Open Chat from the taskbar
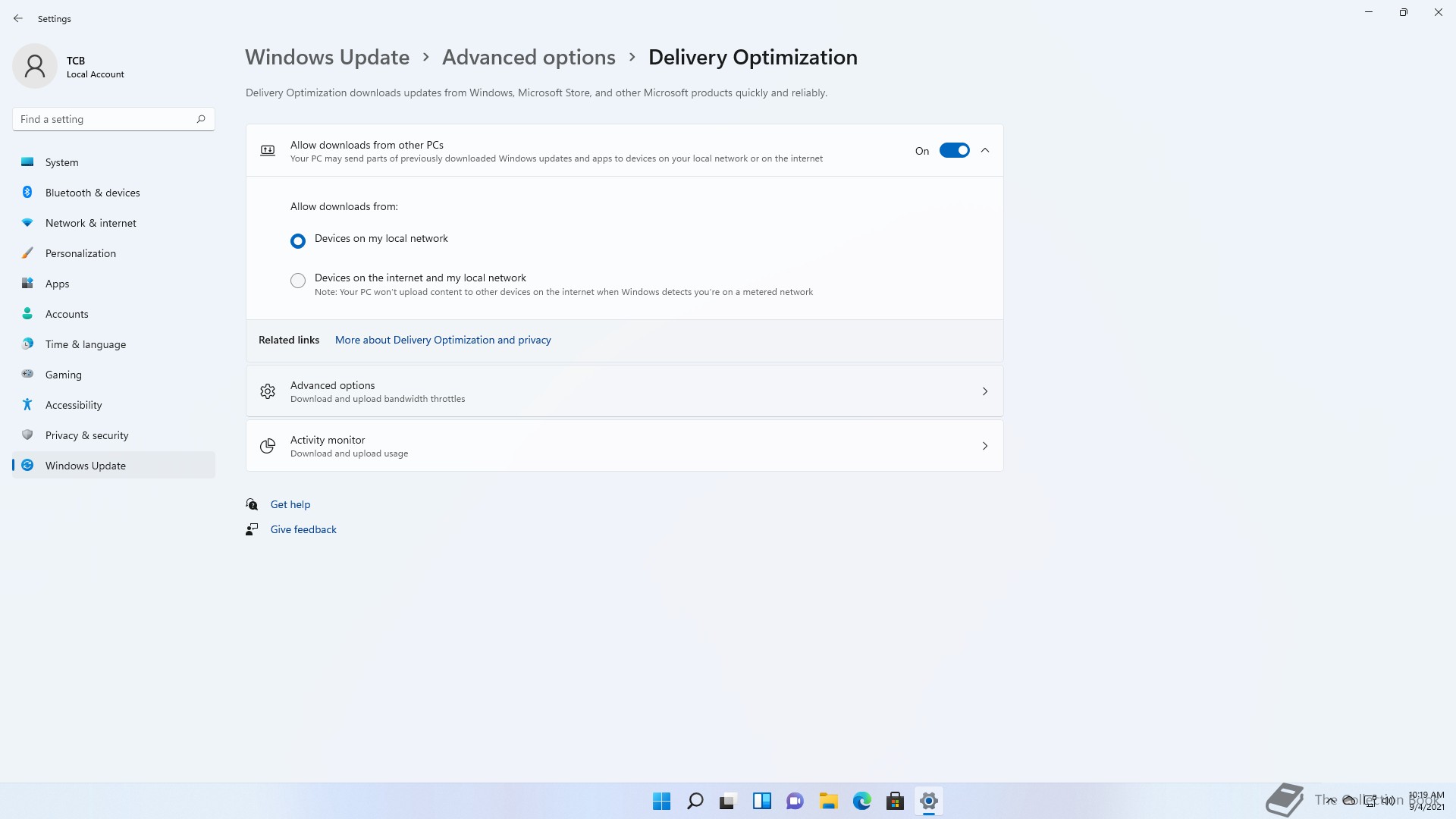Image resolution: width=1456 pixels, height=819 pixels. (x=795, y=801)
